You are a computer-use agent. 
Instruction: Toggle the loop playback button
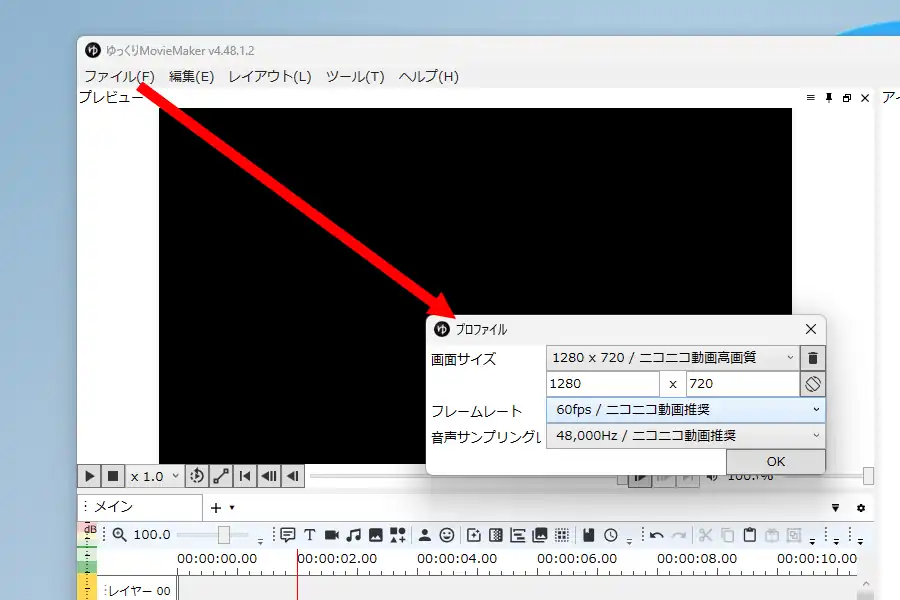tap(197, 477)
